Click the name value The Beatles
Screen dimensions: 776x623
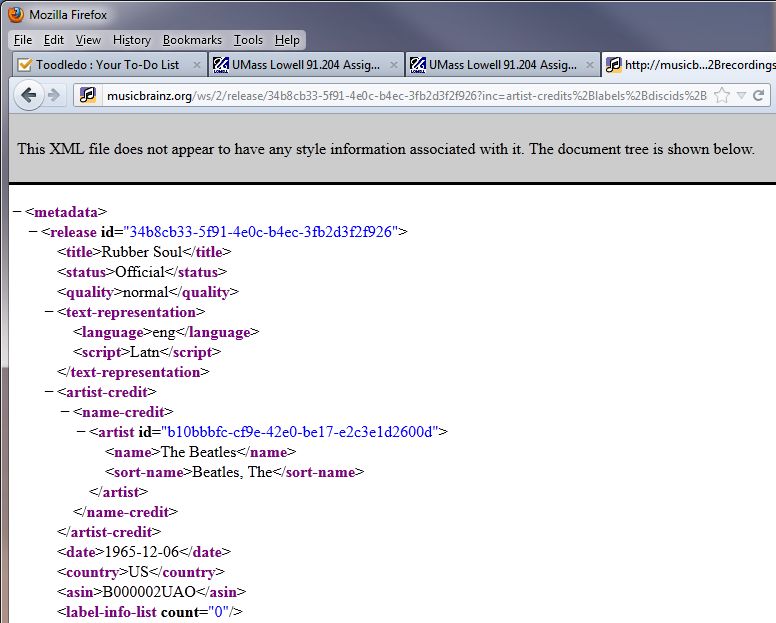point(198,452)
